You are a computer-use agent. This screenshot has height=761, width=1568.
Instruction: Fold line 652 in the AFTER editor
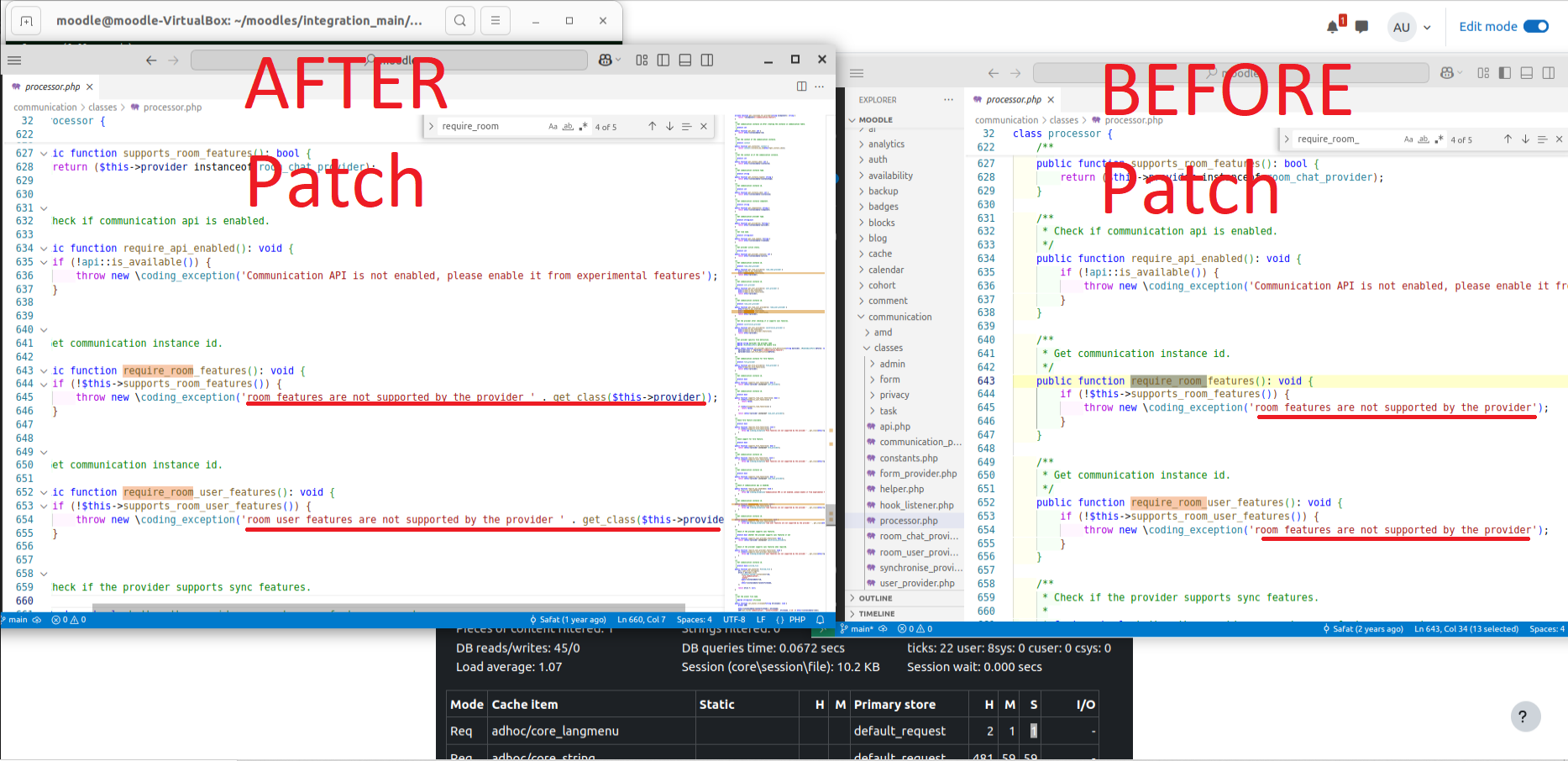(44, 493)
